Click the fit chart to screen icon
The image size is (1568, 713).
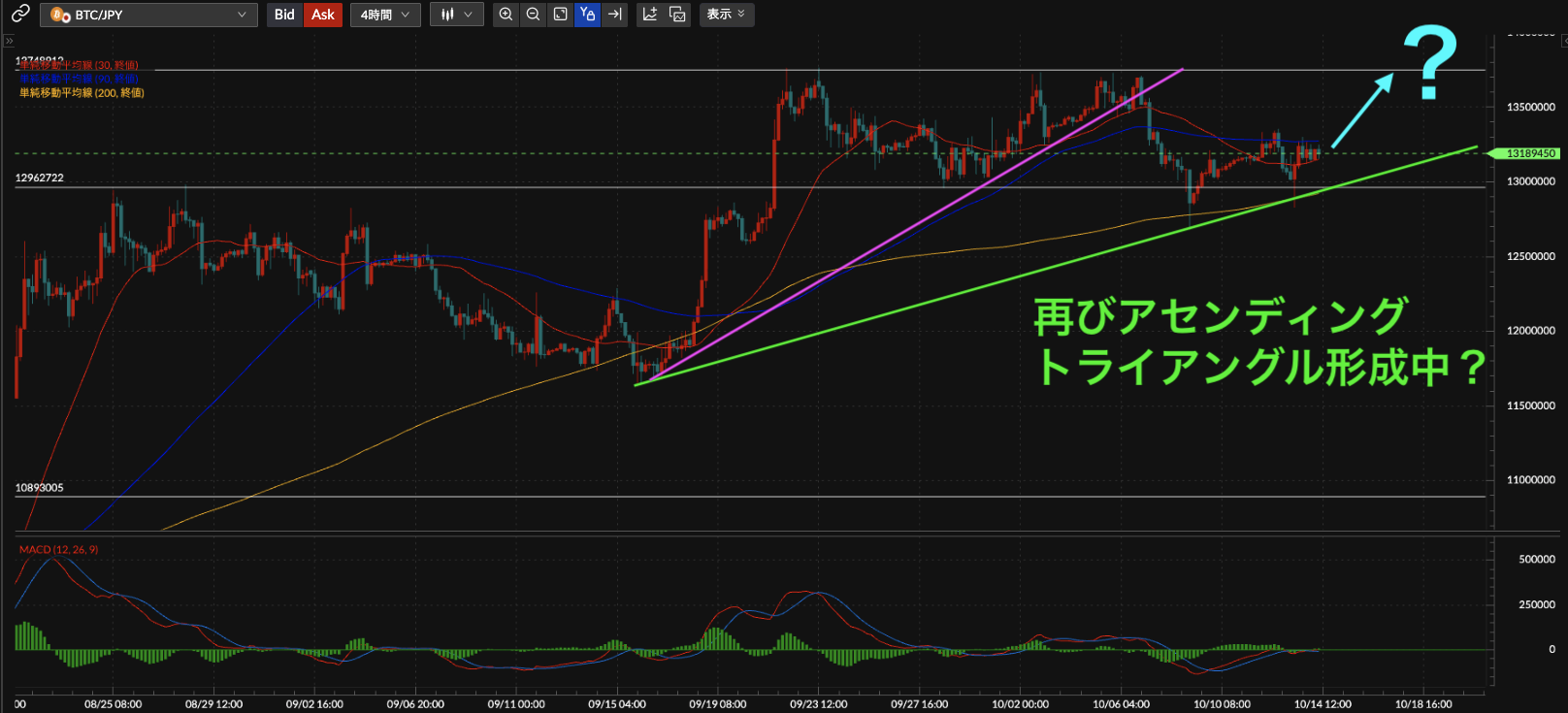560,15
